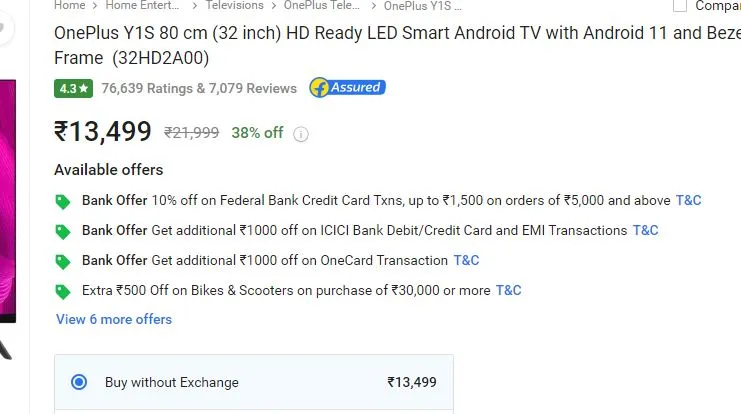This screenshot has height=414, width=741.
Task: Click the Flipkart Assured badge
Action: 347,87
